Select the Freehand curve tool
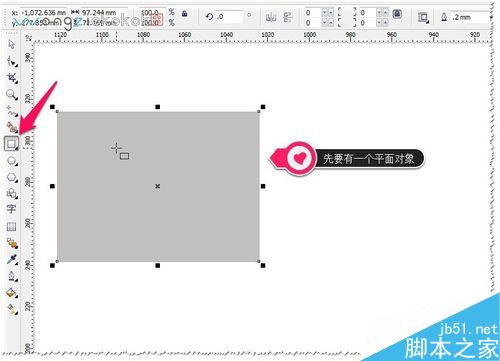This screenshot has width=500, height=361. point(12,111)
